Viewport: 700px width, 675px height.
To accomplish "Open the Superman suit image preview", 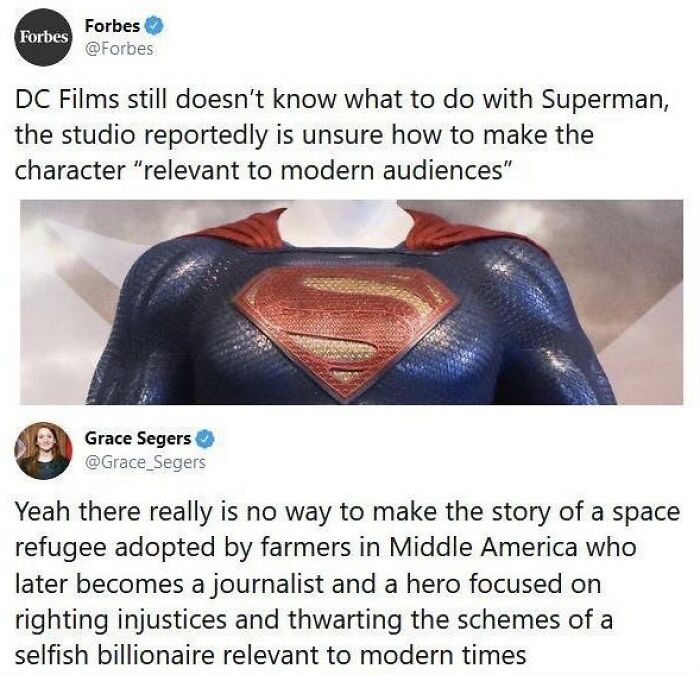I will pos(351,302).
